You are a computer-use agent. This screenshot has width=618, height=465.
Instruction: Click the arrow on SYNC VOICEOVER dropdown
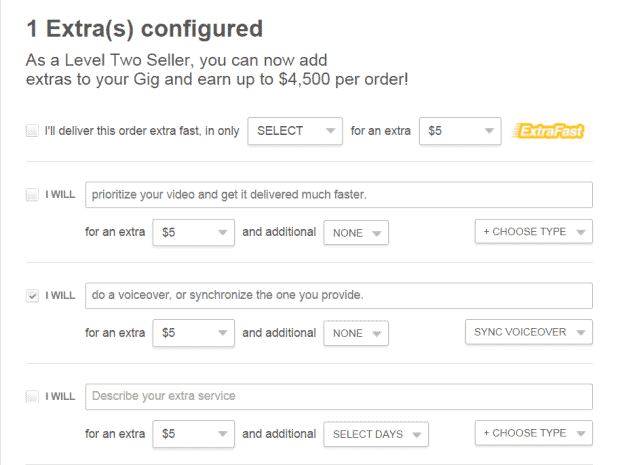point(580,333)
